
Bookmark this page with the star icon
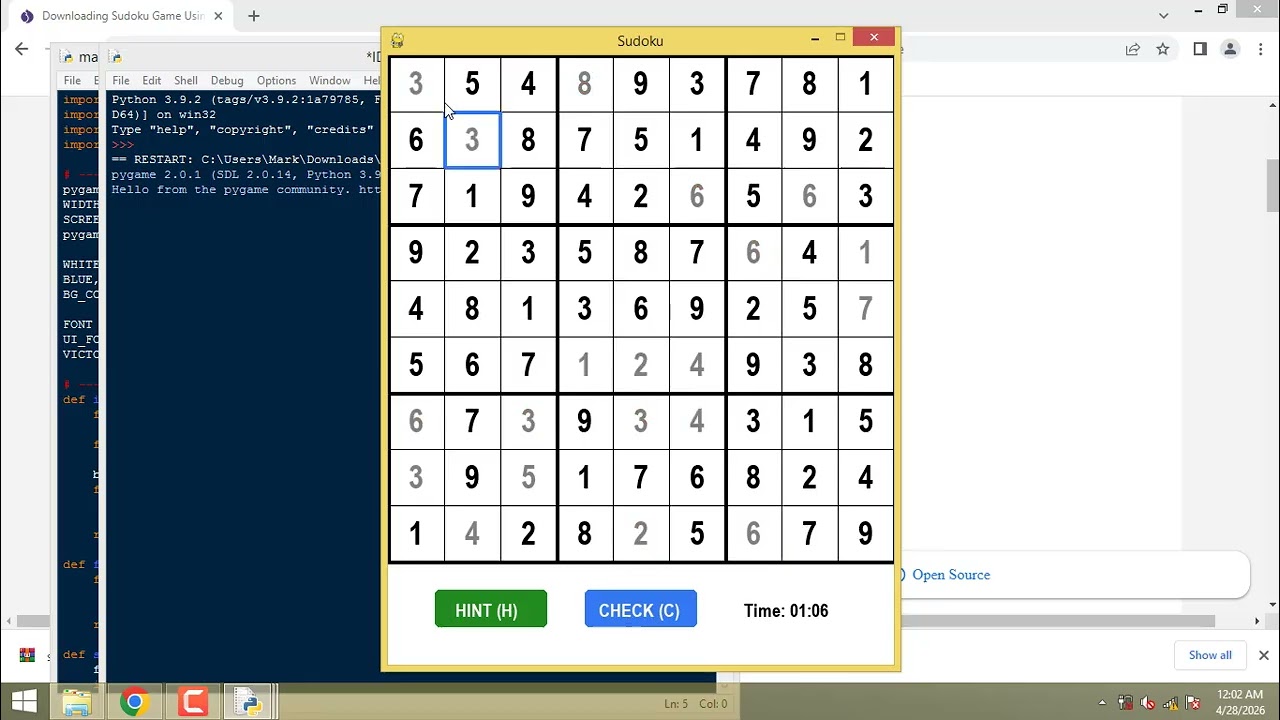1163,49
